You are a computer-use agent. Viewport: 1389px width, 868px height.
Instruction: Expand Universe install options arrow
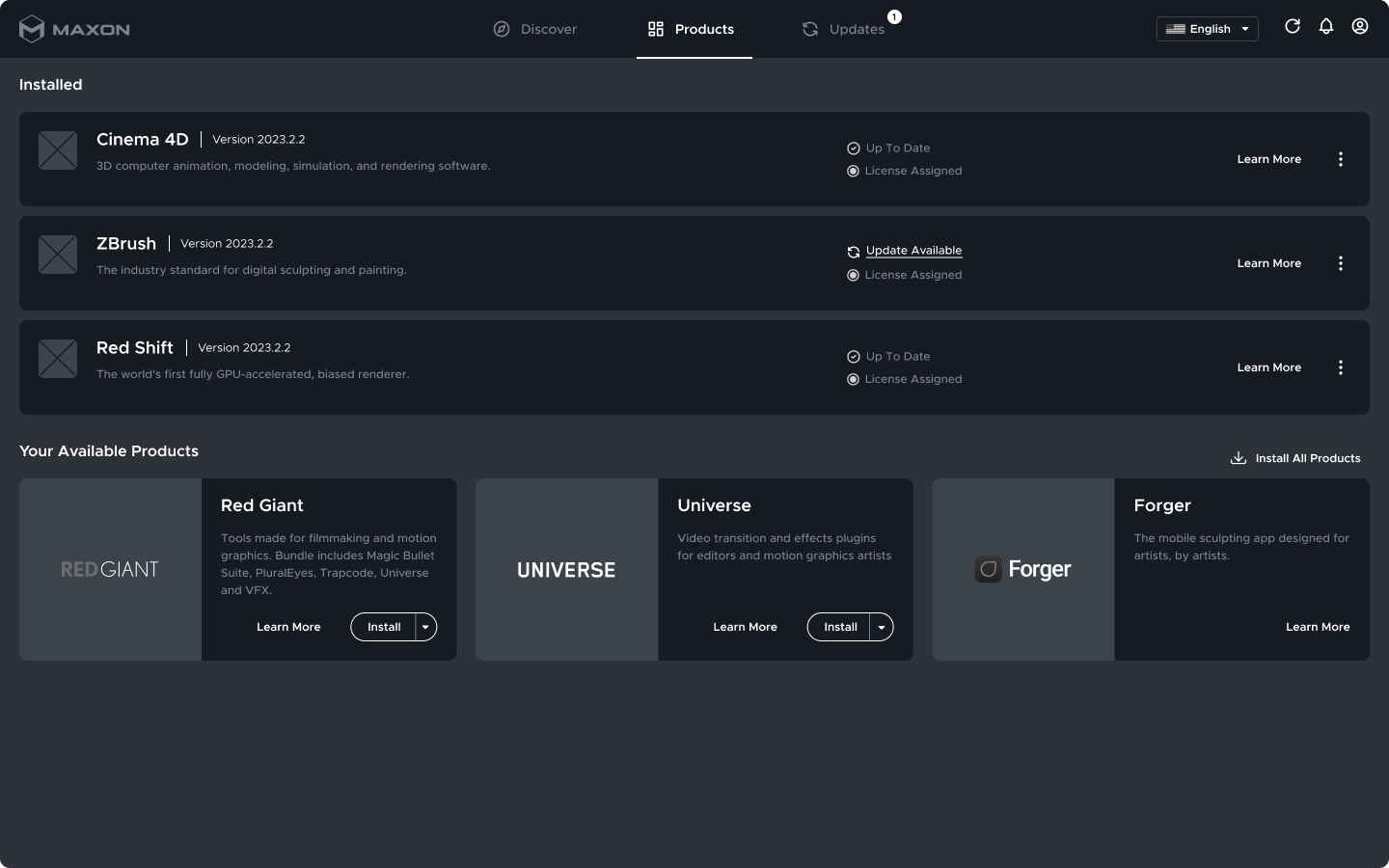coord(882,627)
